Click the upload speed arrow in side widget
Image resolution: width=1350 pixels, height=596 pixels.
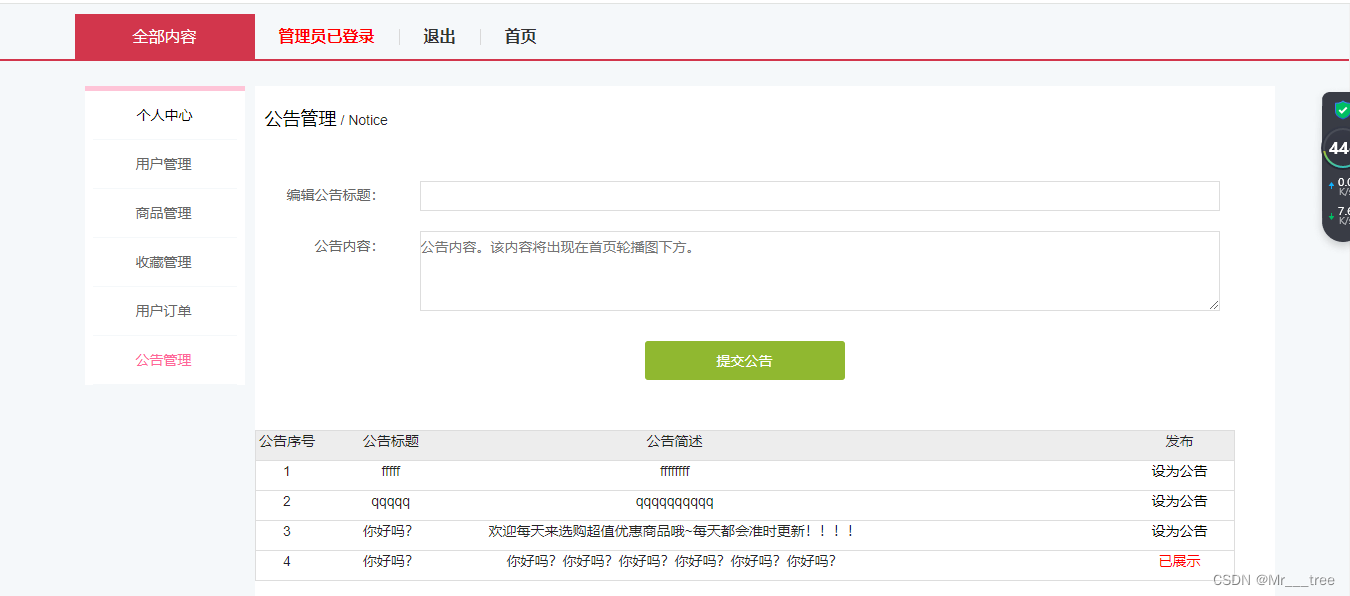click(x=1331, y=186)
